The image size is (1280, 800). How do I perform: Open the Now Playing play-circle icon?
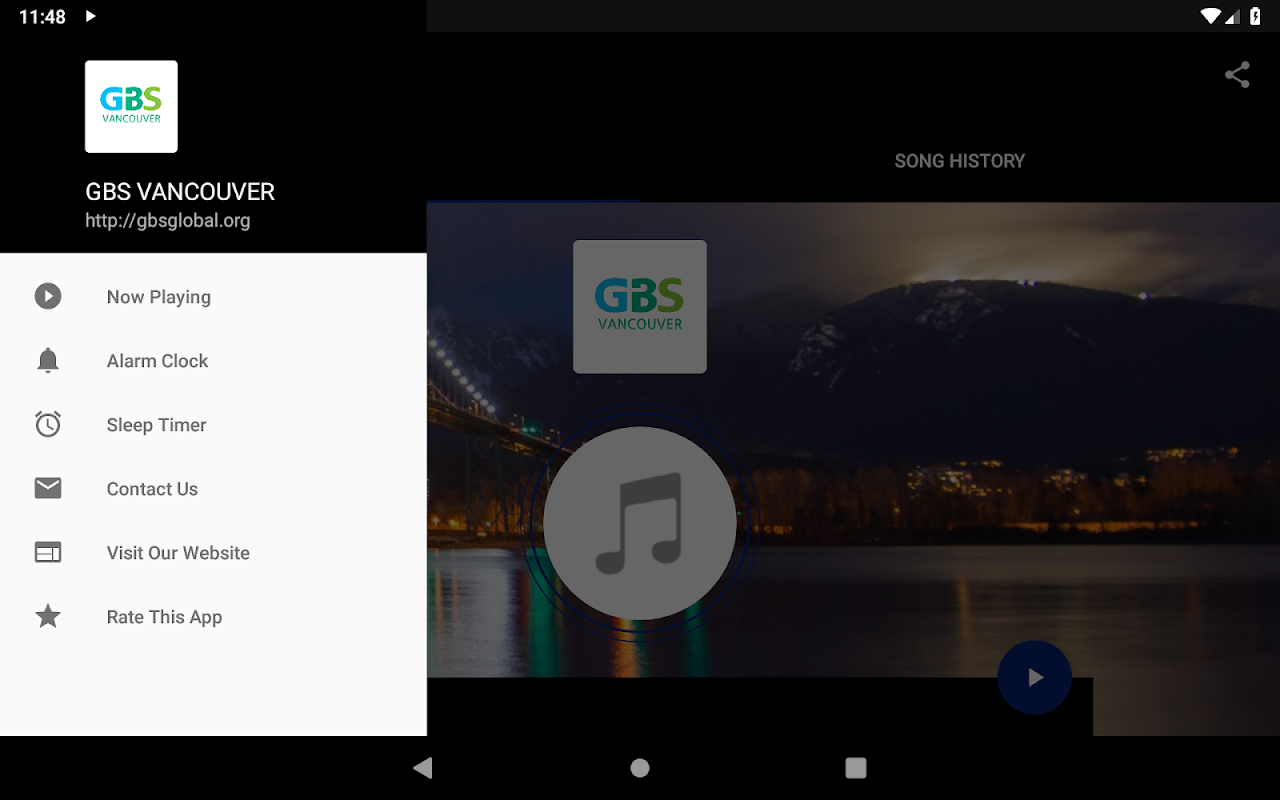click(48, 296)
